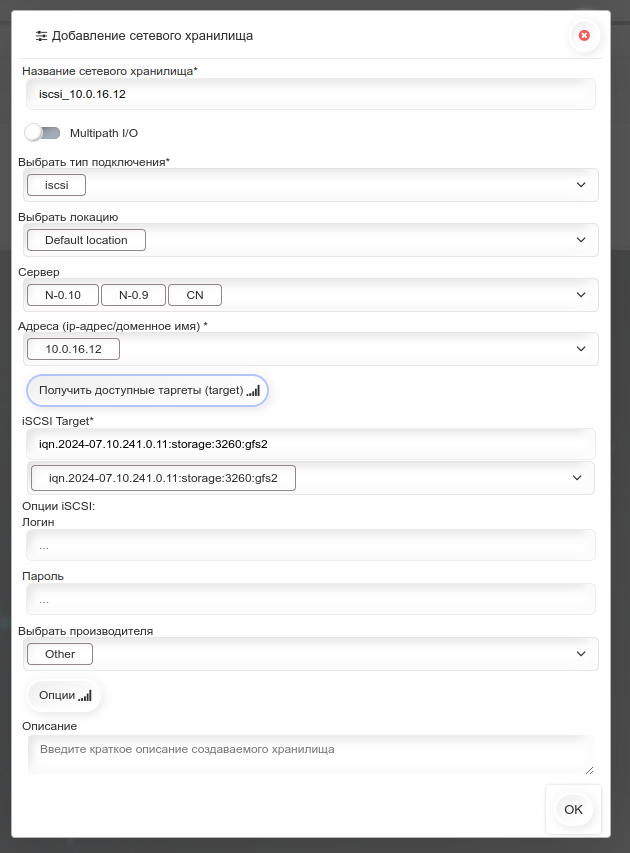Screen dimensions: 630x853
Task: Click Получить доступные таргеты button
Action: (147, 391)
